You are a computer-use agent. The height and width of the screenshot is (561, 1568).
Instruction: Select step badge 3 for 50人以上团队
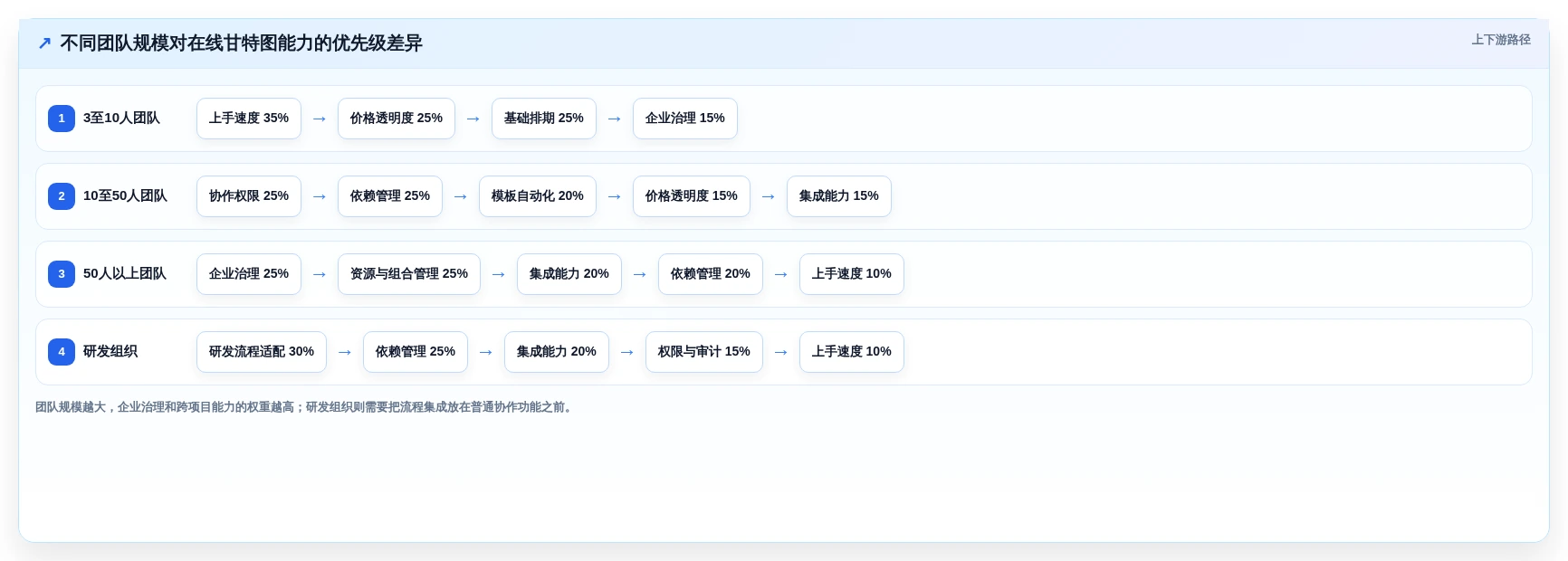click(x=62, y=274)
